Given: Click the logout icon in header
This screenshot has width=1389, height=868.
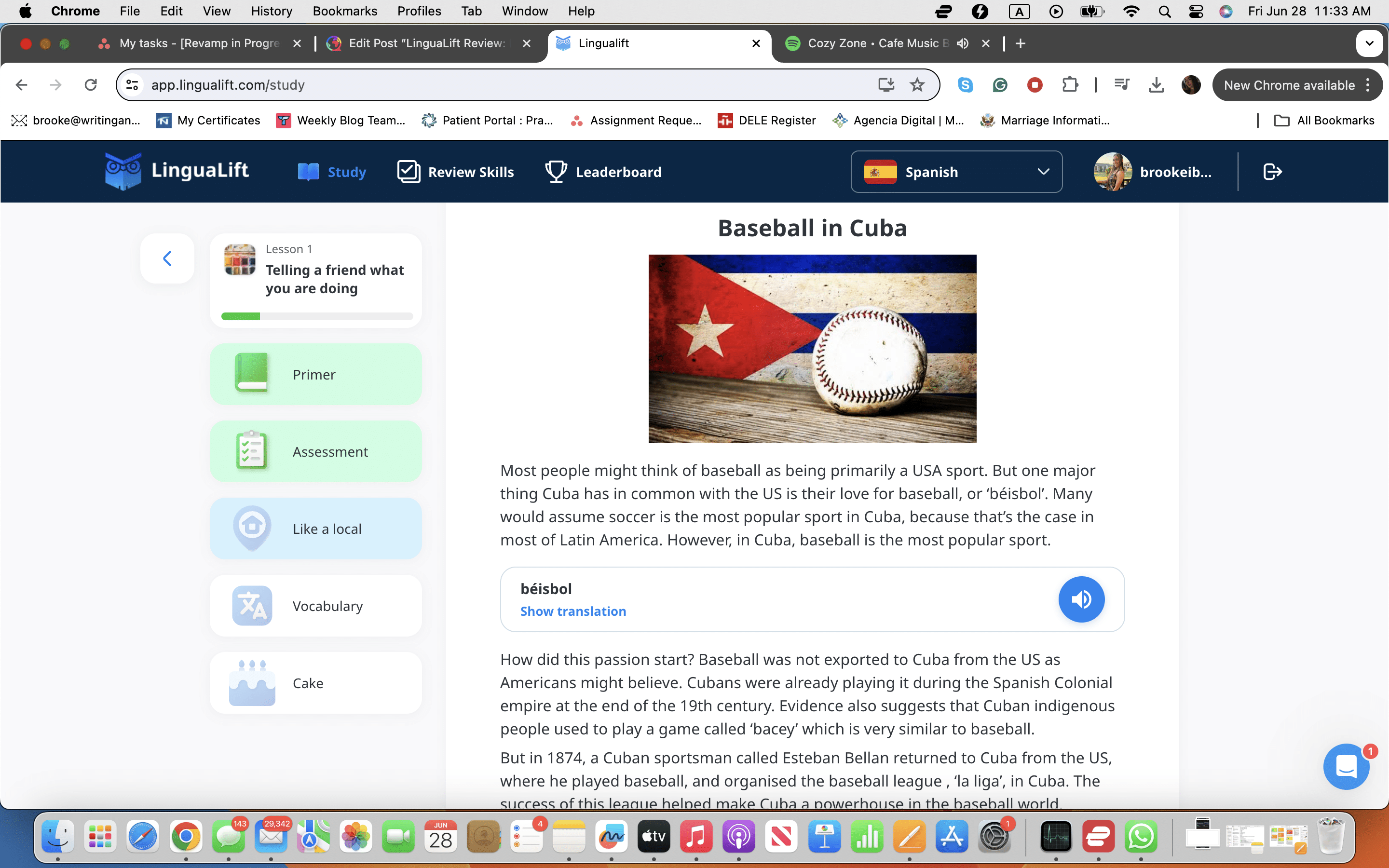Looking at the screenshot, I should click(1272, 172).
